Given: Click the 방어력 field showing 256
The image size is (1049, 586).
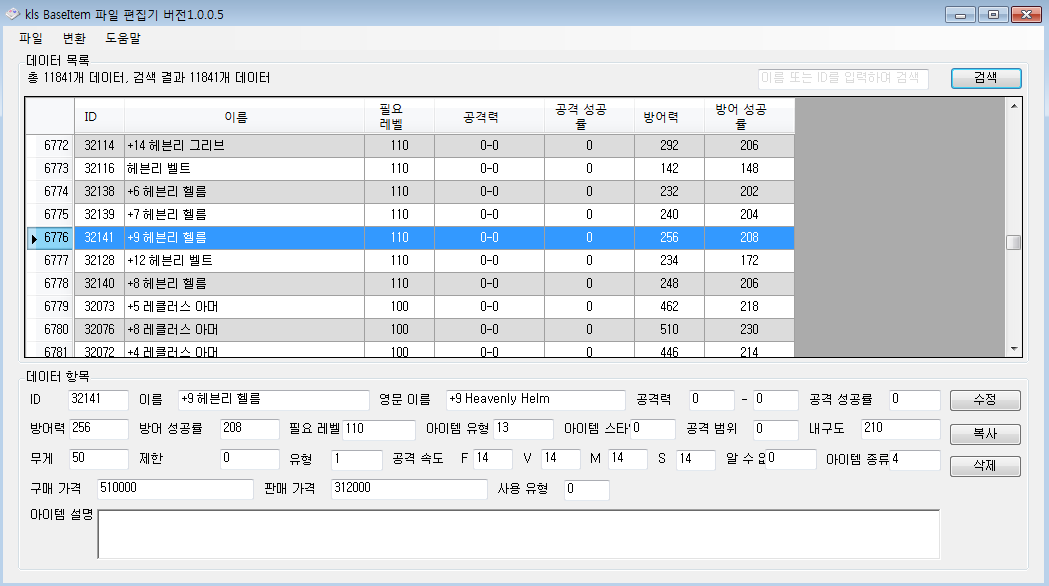Looking at the screenshot, I should point(98,429).
